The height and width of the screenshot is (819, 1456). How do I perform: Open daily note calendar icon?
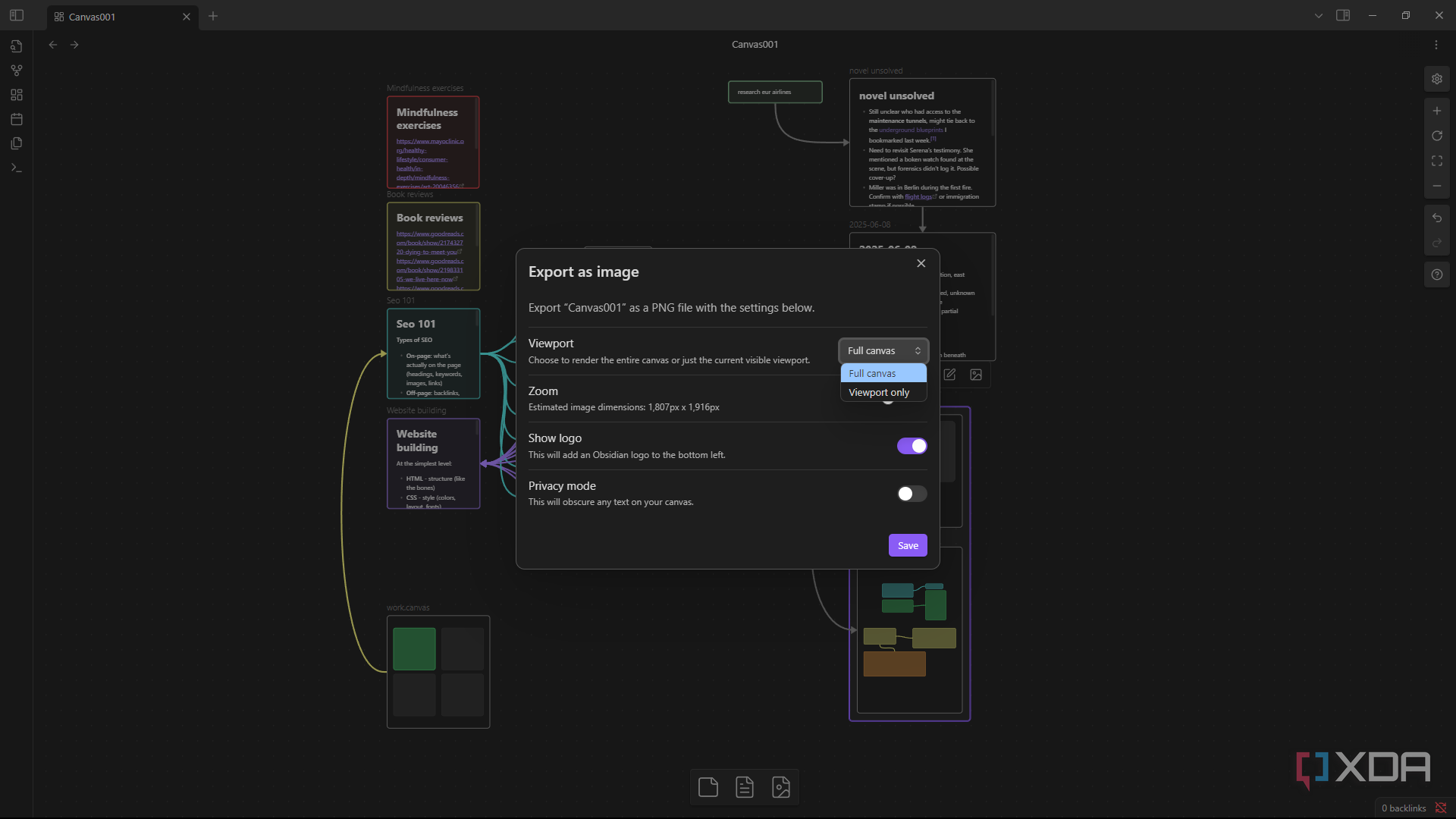[x=17, y=119]
